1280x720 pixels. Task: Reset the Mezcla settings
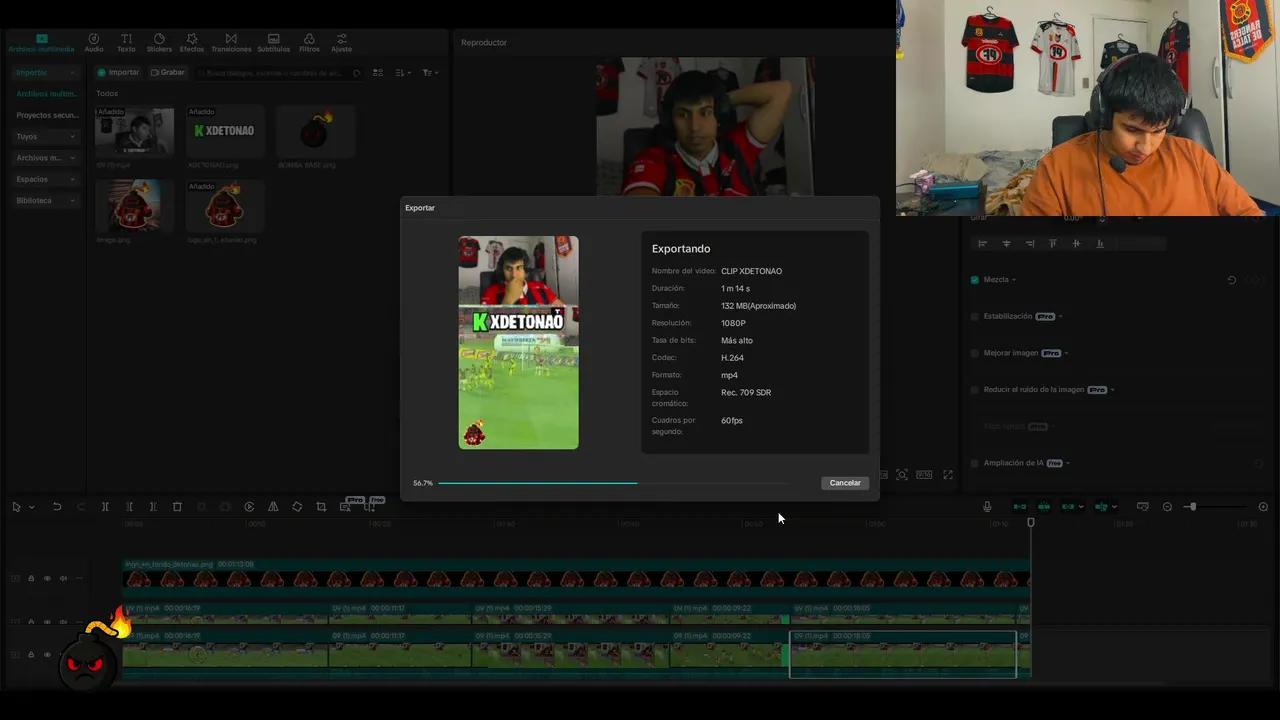(1231, 280)
